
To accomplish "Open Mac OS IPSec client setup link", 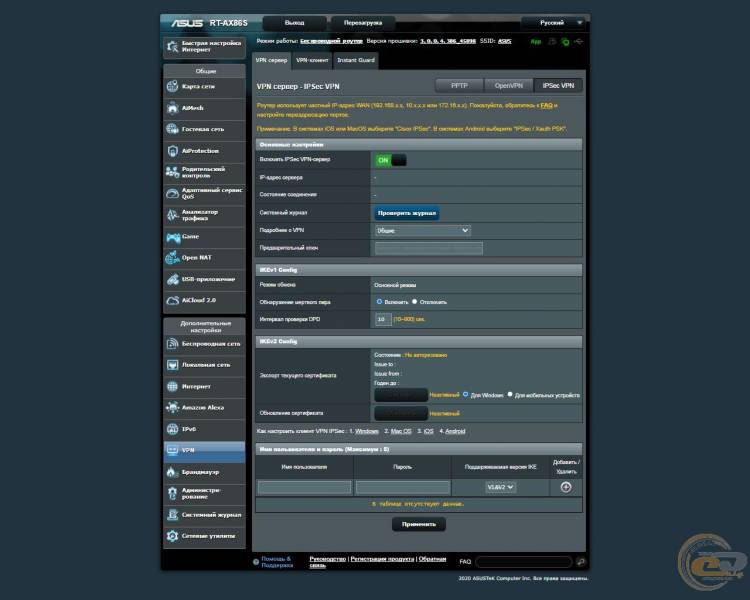I will (x=401, y=431).
